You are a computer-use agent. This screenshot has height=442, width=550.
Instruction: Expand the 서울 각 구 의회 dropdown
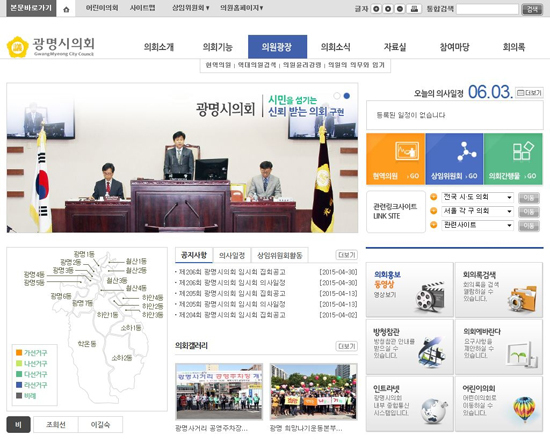(x=477, y=211)
